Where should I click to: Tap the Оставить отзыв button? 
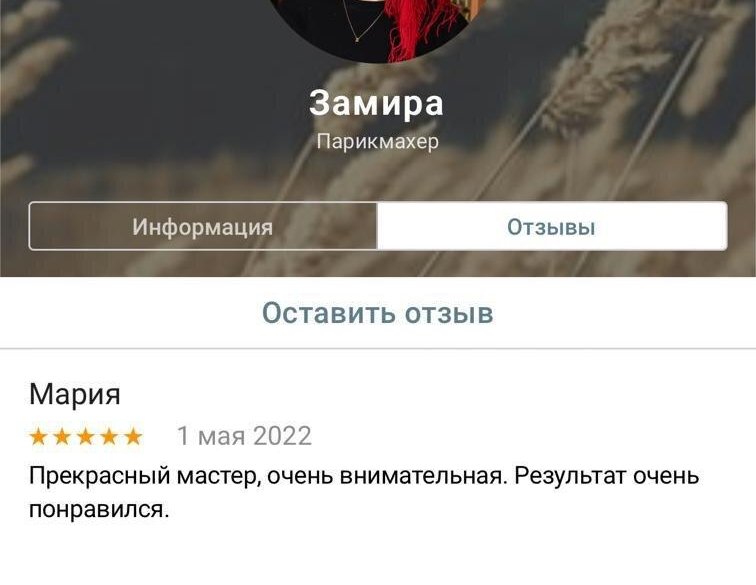pyautogui.click(x=378, y=313)
